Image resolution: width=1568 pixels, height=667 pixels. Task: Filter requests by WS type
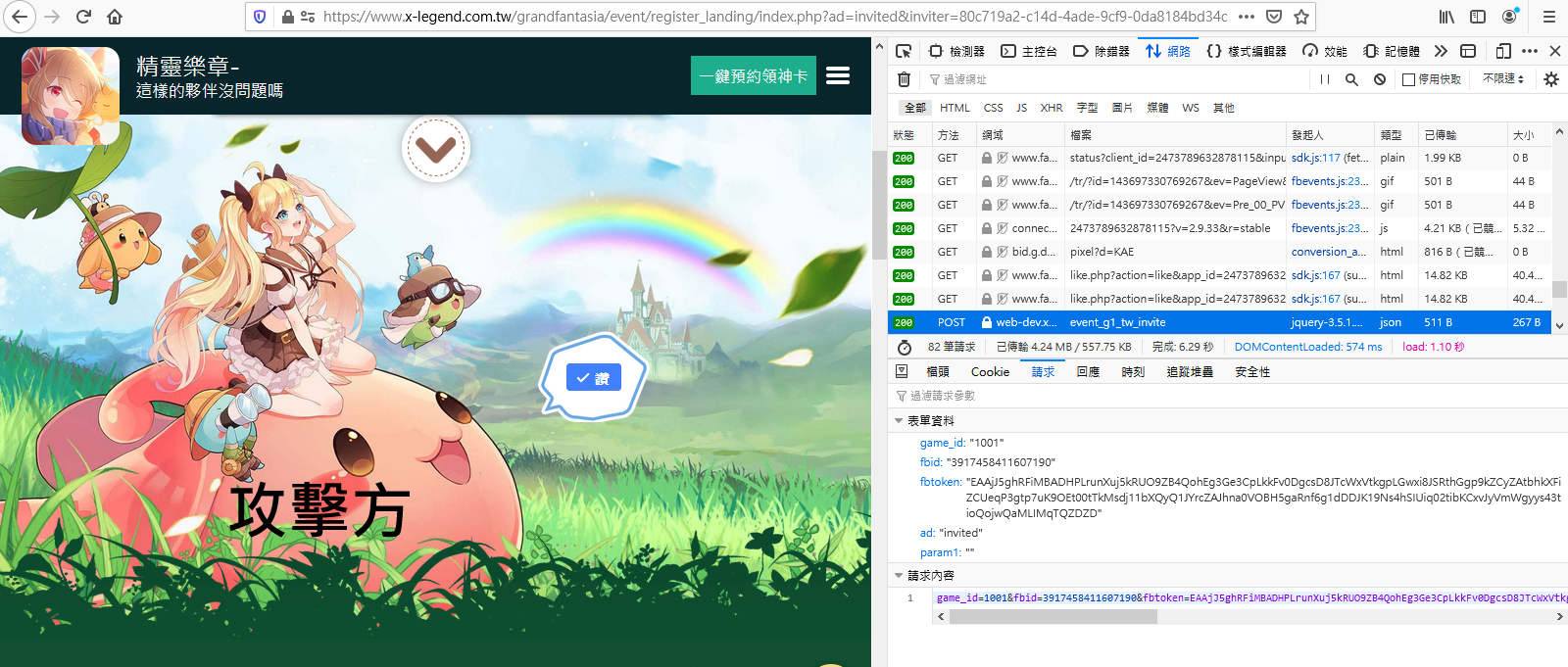coord(1191,108)
